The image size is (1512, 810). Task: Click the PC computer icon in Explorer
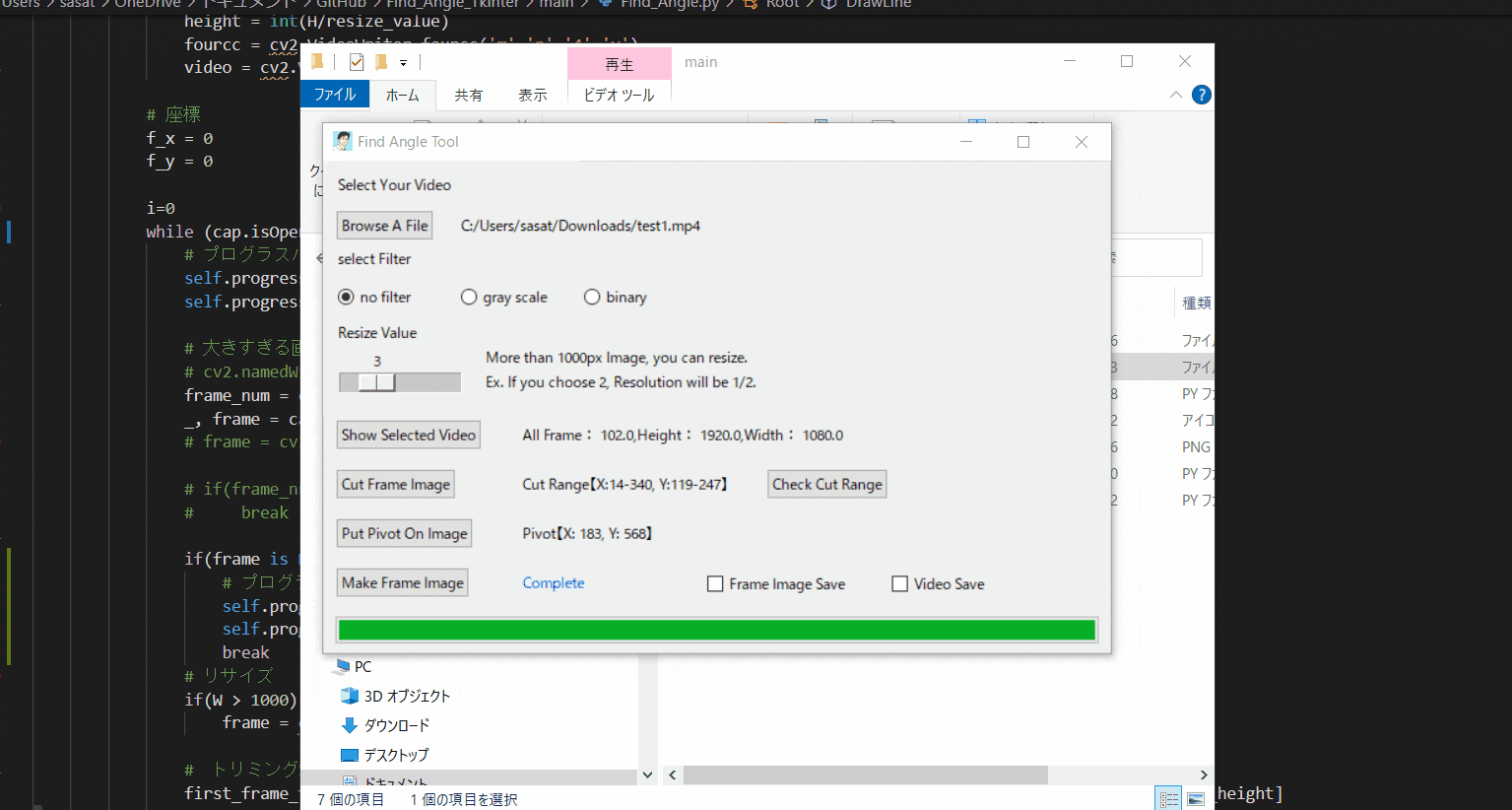[x=342, y=666]
